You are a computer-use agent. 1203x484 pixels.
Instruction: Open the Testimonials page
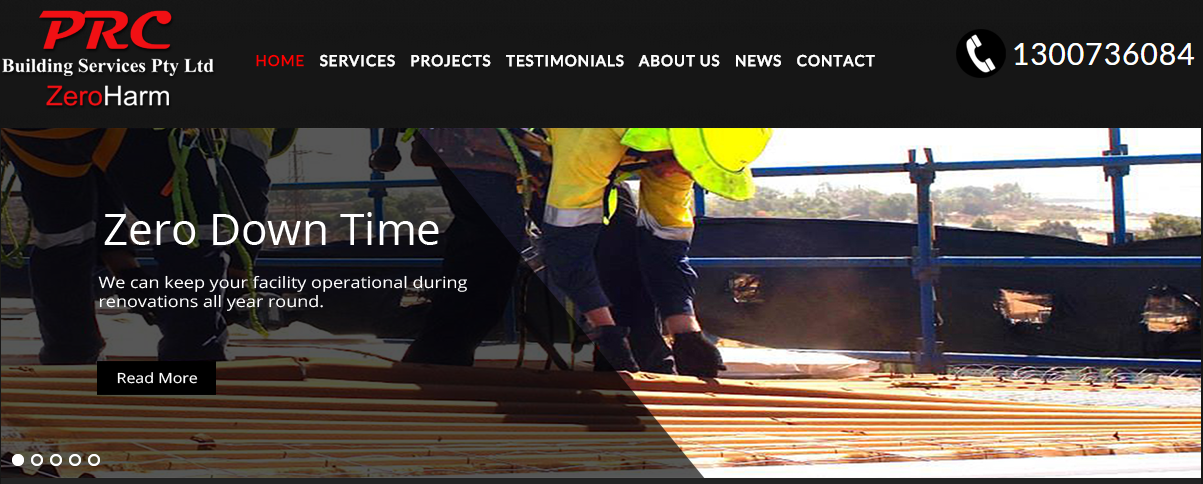[x=565, y=61]
